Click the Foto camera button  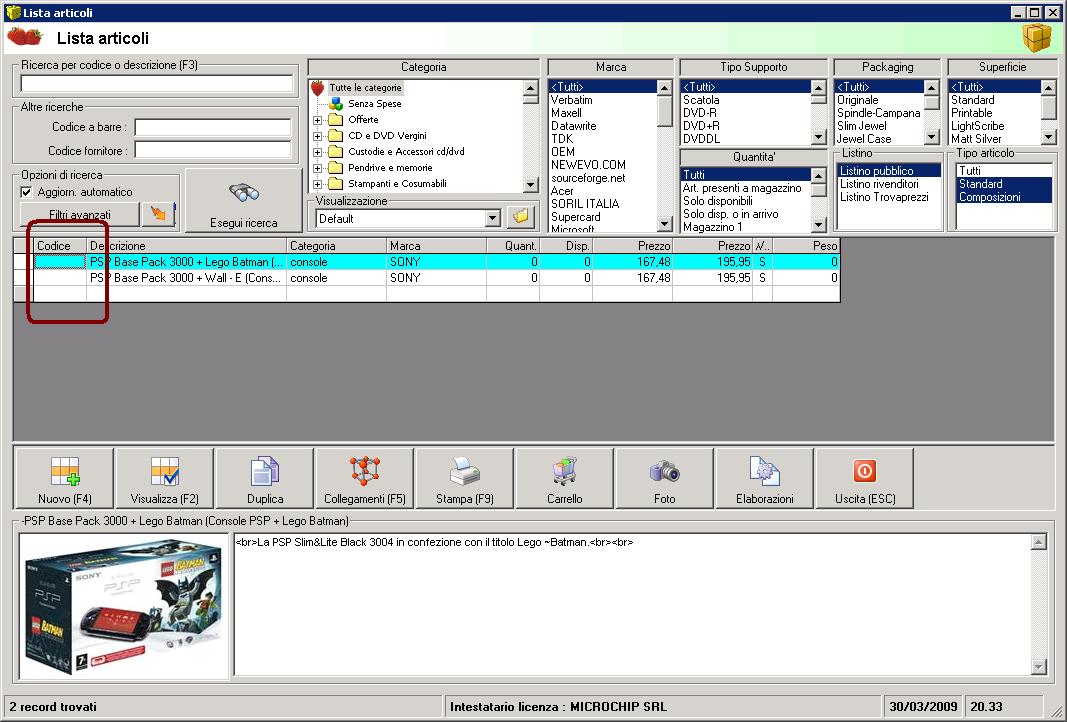click(665, 478)
